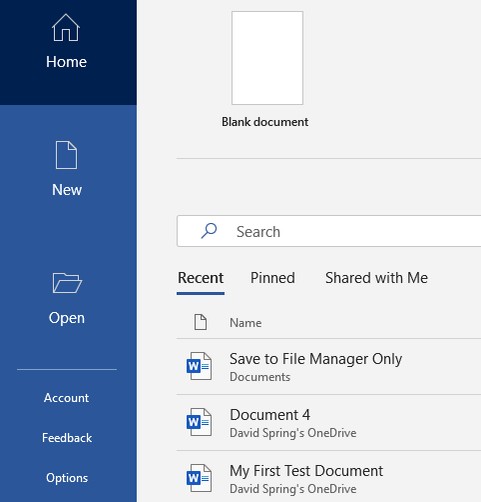Click the search magnifying glass icon

pyautogui.click(x=209, y=231)
